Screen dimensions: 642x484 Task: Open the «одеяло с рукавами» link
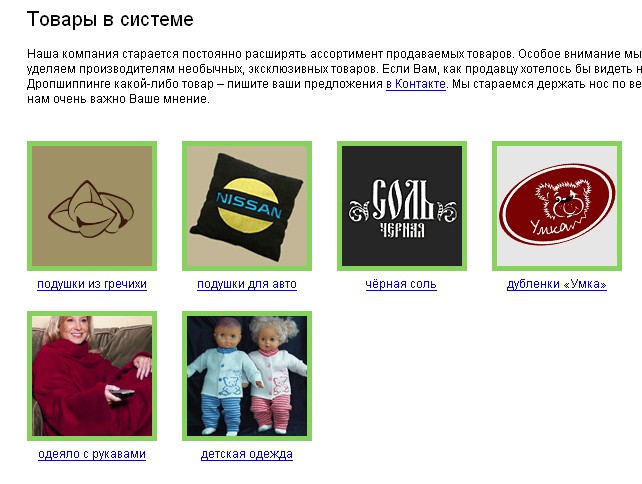click(92, 454)
